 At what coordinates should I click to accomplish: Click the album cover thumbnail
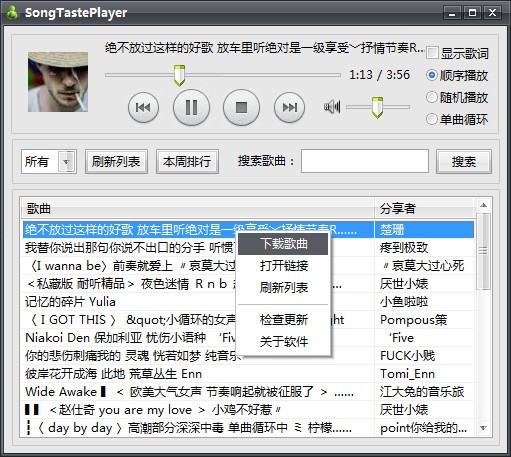[x=58, y=82]
